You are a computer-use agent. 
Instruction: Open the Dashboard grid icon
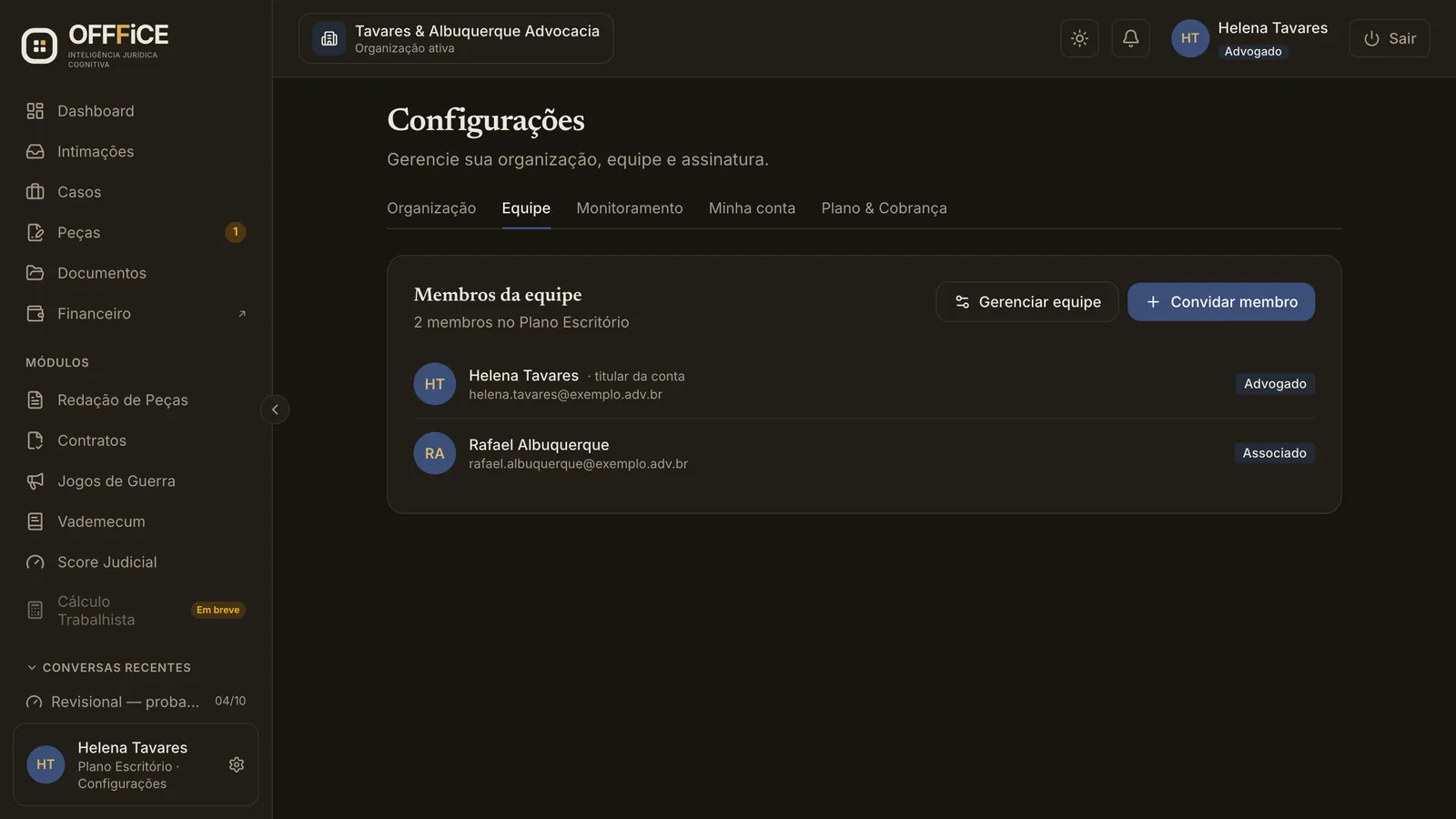point(35,111)
